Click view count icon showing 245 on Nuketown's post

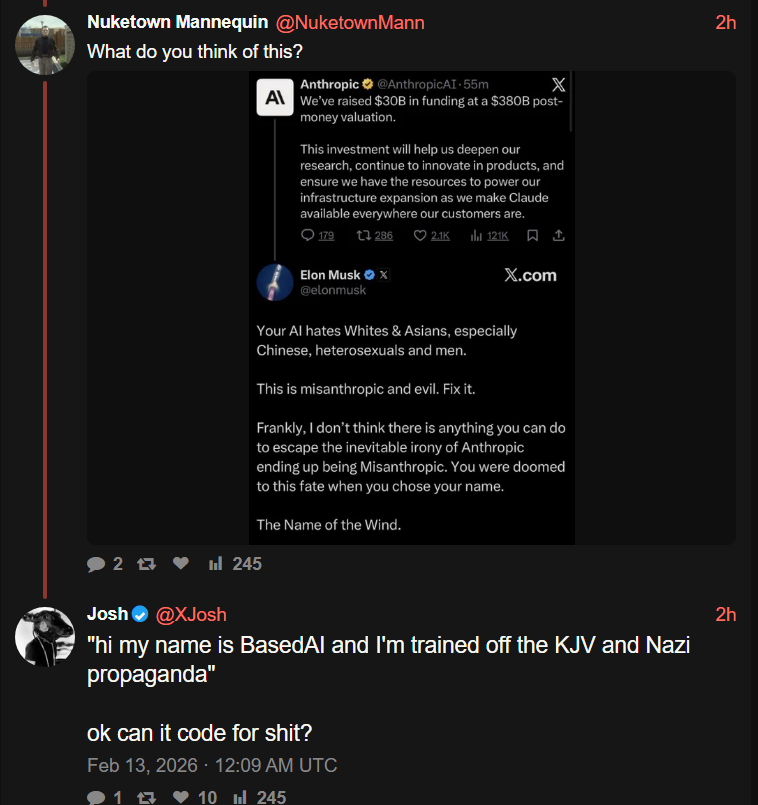point(215,564)
